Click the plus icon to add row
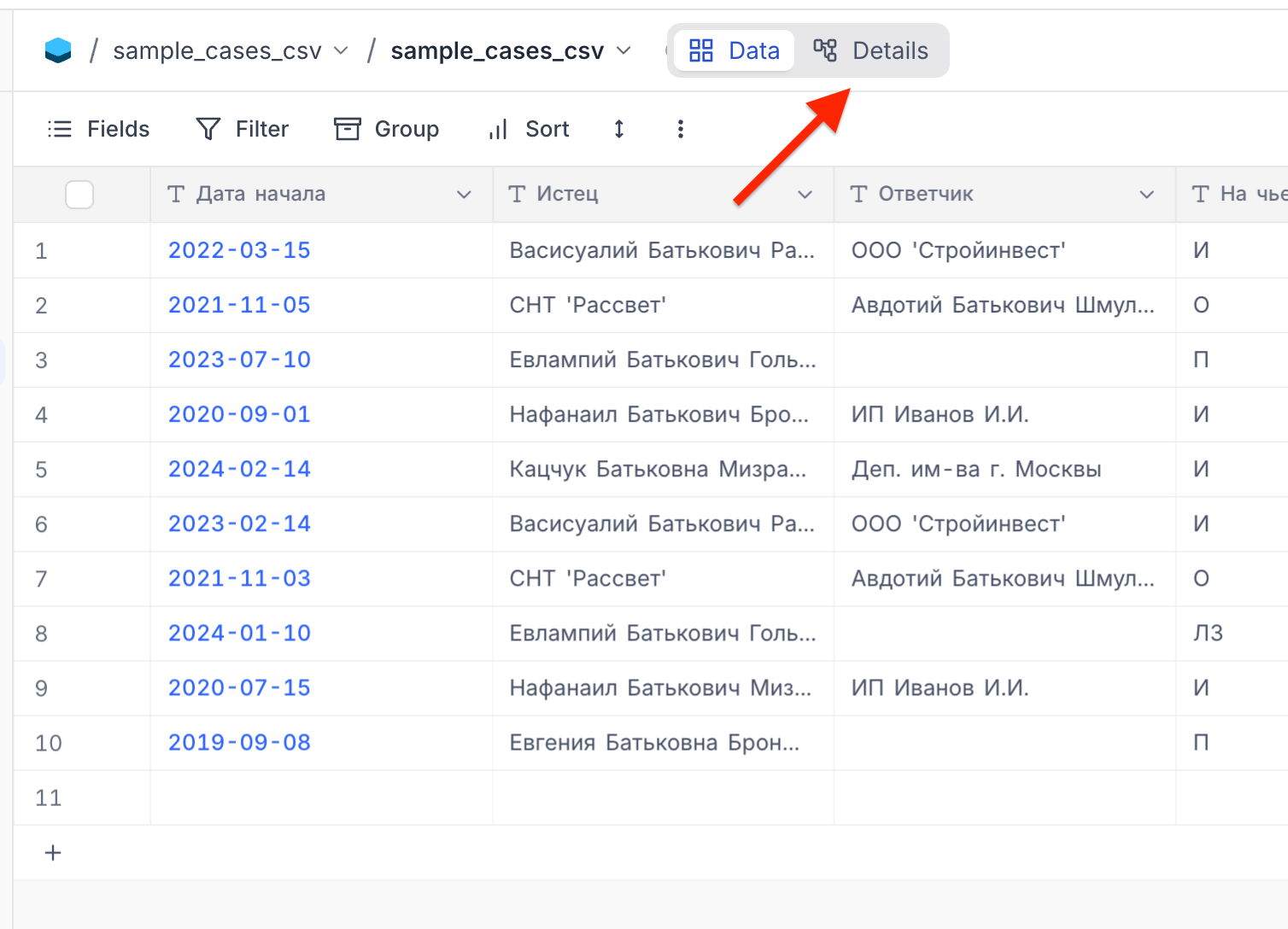The width and height of the screenshot is (1288, 929). pos(53,852)
